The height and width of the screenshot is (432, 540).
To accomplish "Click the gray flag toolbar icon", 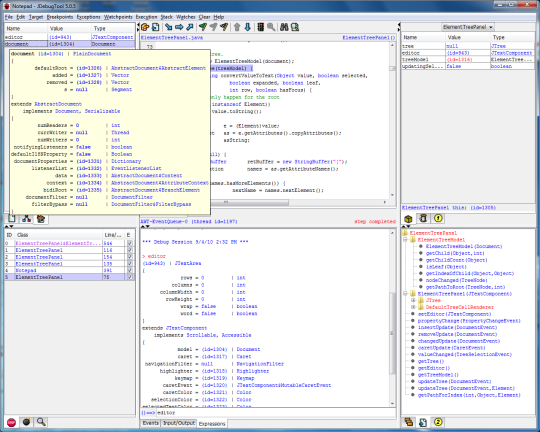I will (214, 27).
